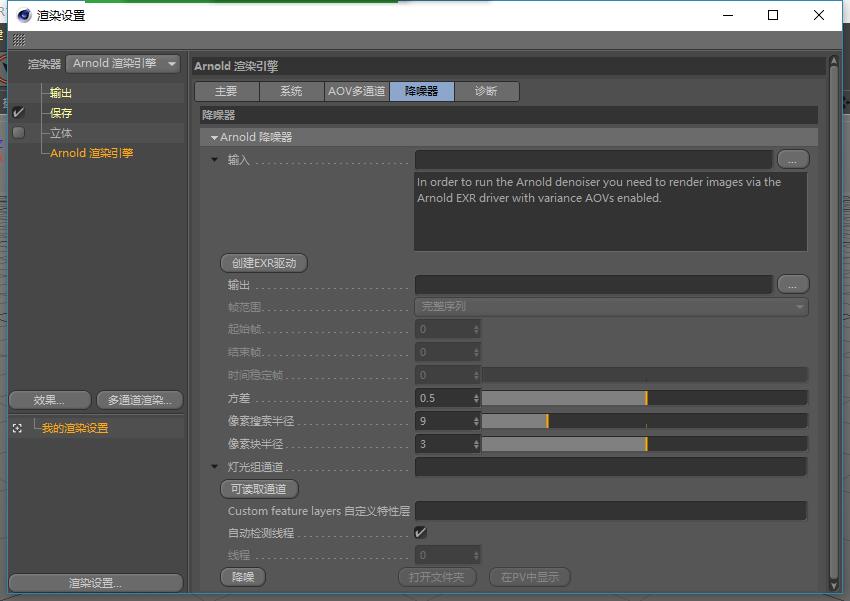Minimize the 渲染设置 window

coord(727,15)
